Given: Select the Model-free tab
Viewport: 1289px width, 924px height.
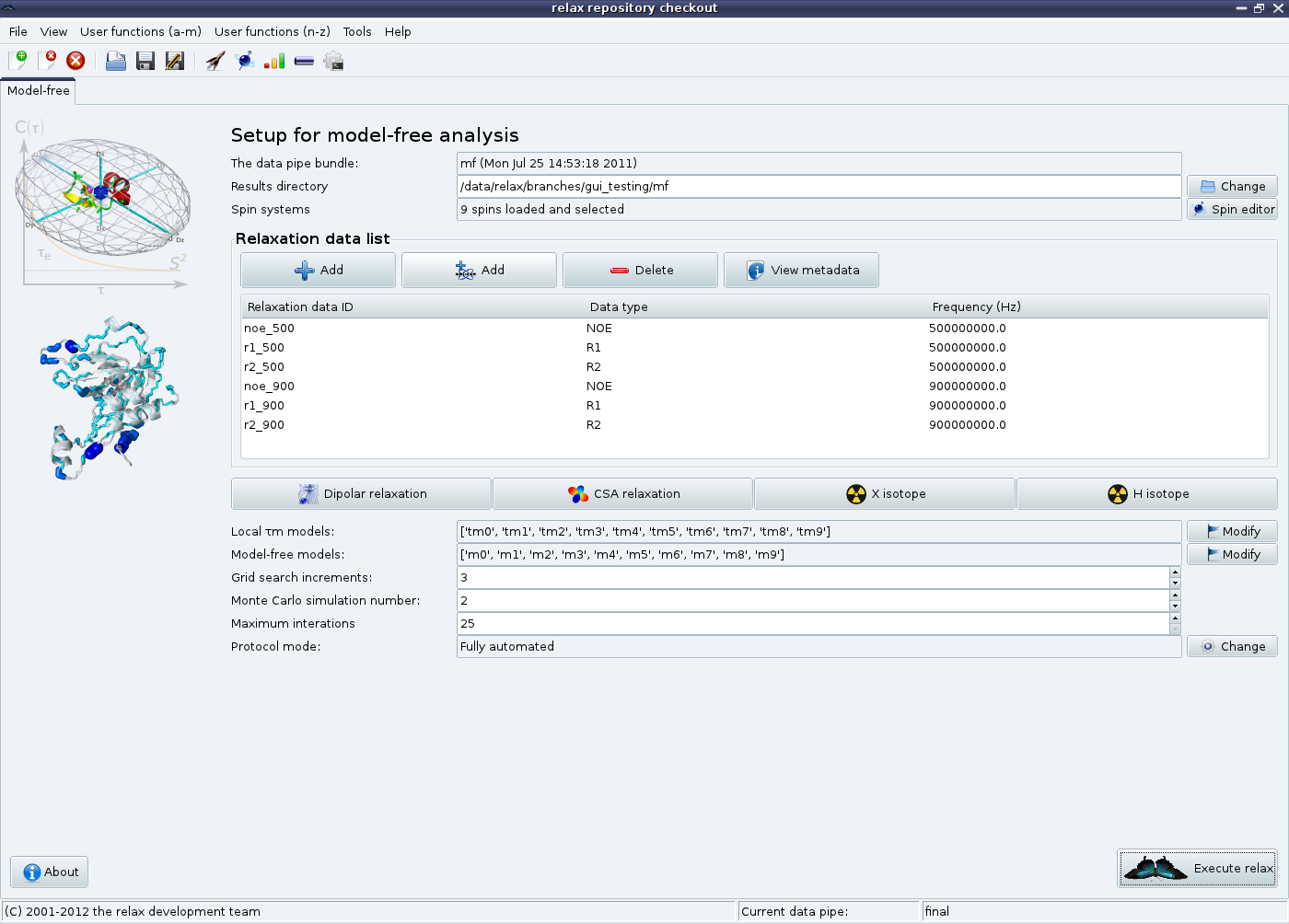Looking at the screenshot, I should tap(39, 90).
